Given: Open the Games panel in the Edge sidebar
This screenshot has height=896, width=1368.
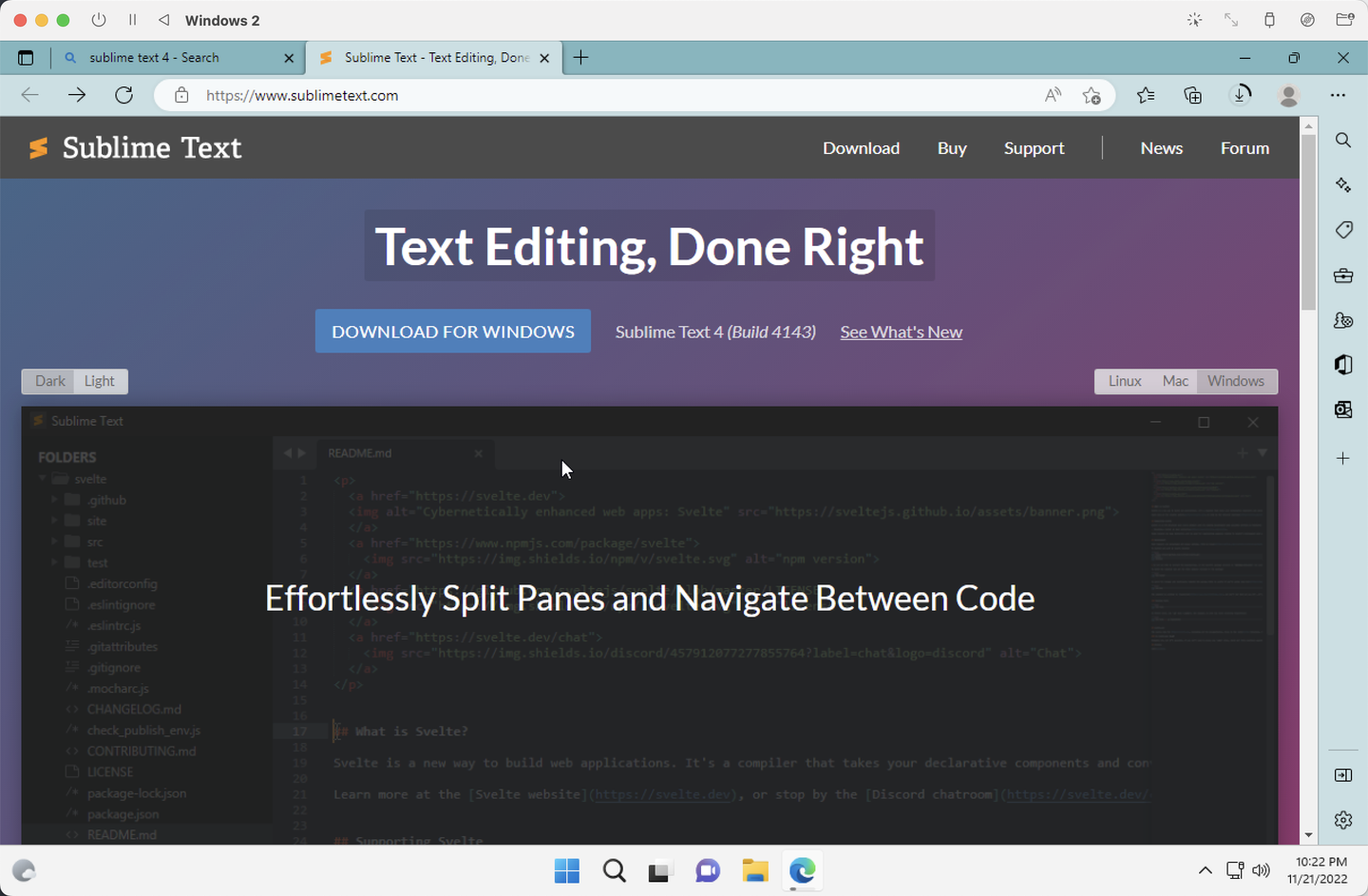Looking at the screenshot, I should (x=1343, y=320).
